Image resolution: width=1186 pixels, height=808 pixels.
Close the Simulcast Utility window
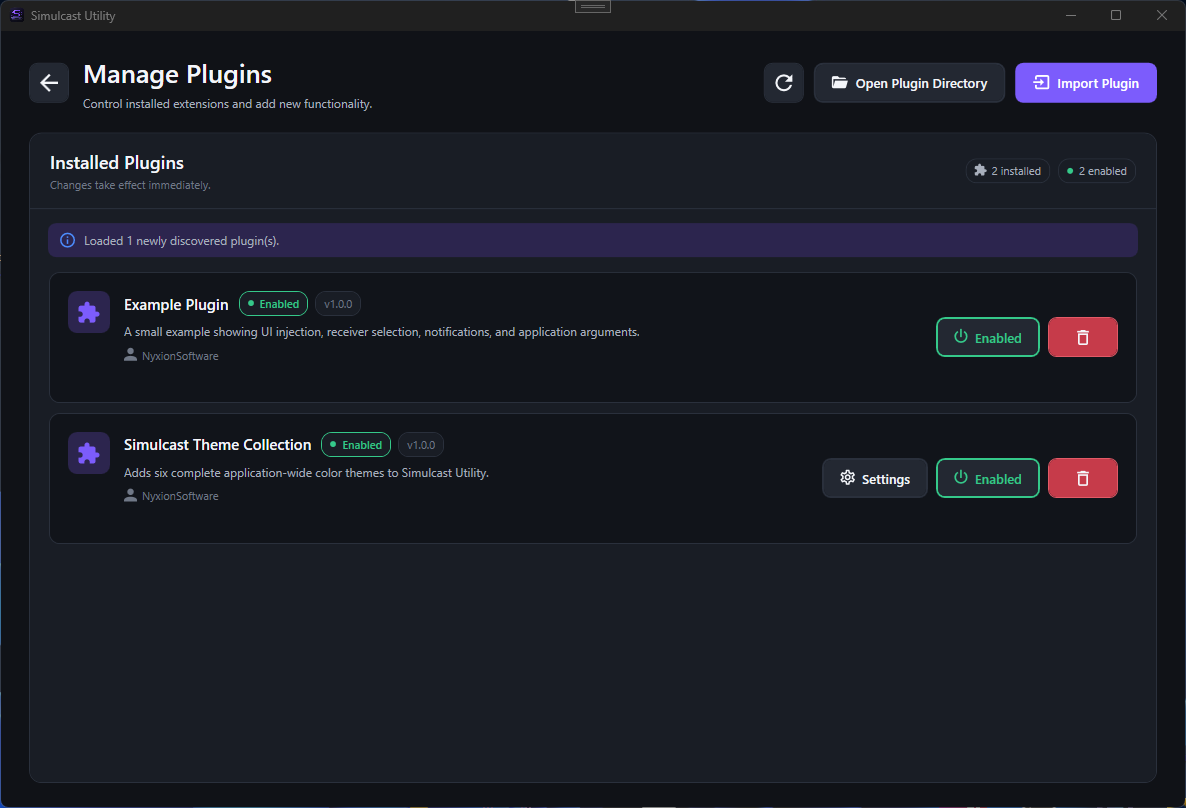[x=1162, y=15]
